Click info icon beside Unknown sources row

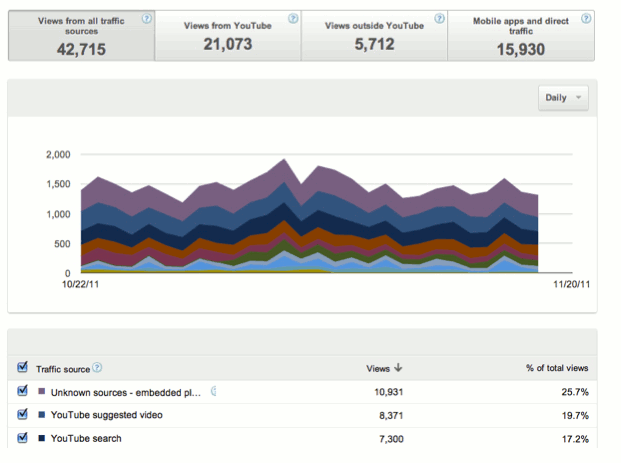pos(212,391)
